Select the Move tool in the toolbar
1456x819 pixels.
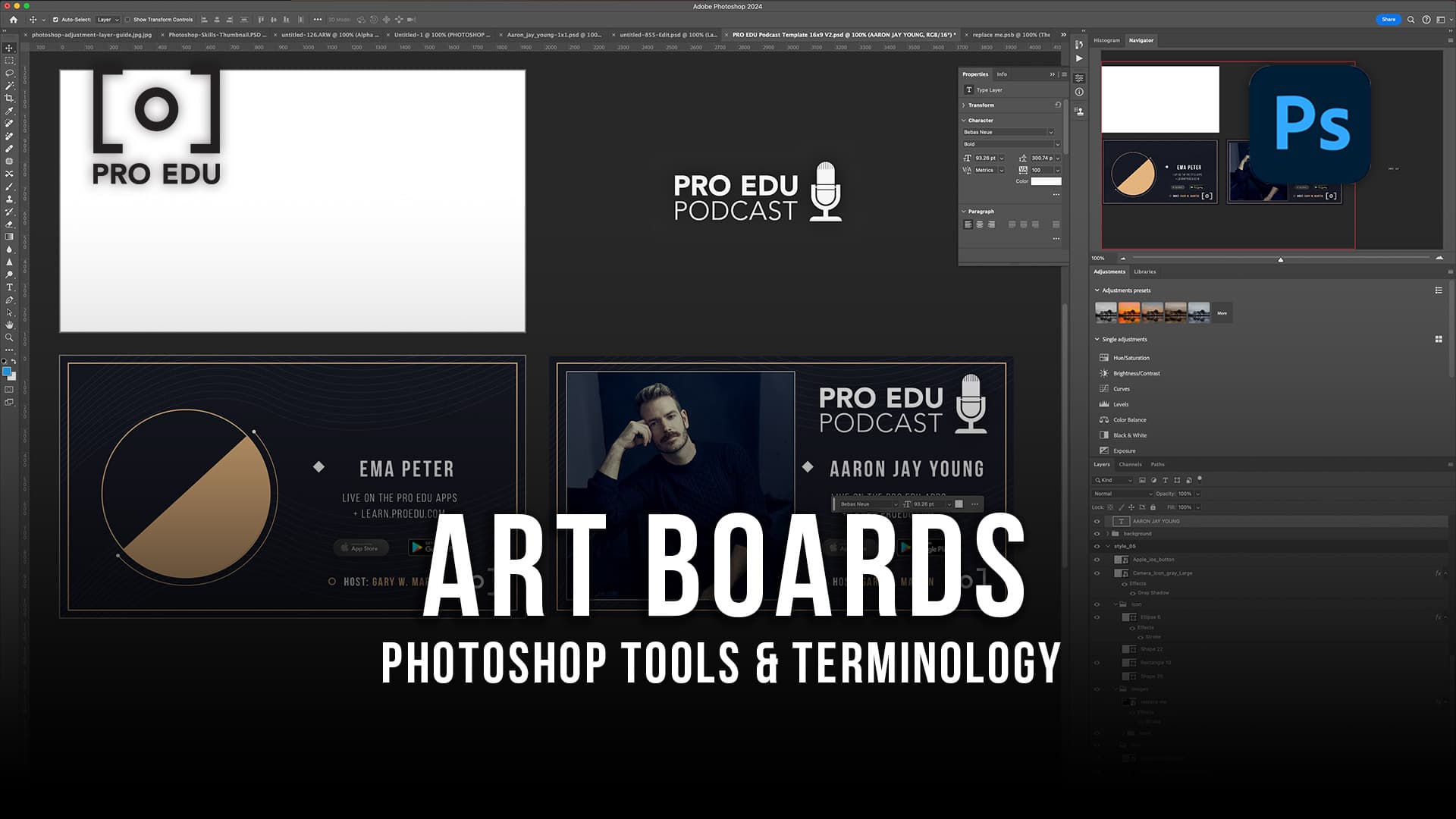pyautogui.click(x=9, y=46)
